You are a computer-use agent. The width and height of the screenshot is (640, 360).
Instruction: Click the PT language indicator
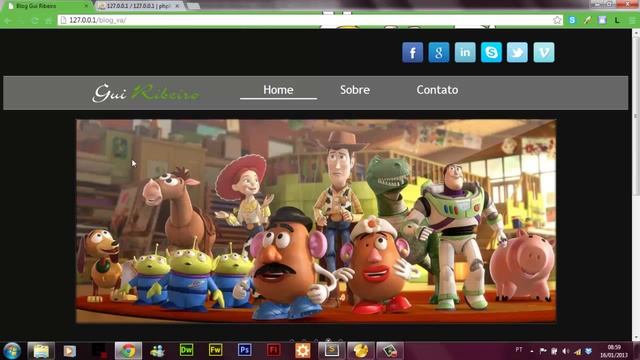click(x=519, y=350)
